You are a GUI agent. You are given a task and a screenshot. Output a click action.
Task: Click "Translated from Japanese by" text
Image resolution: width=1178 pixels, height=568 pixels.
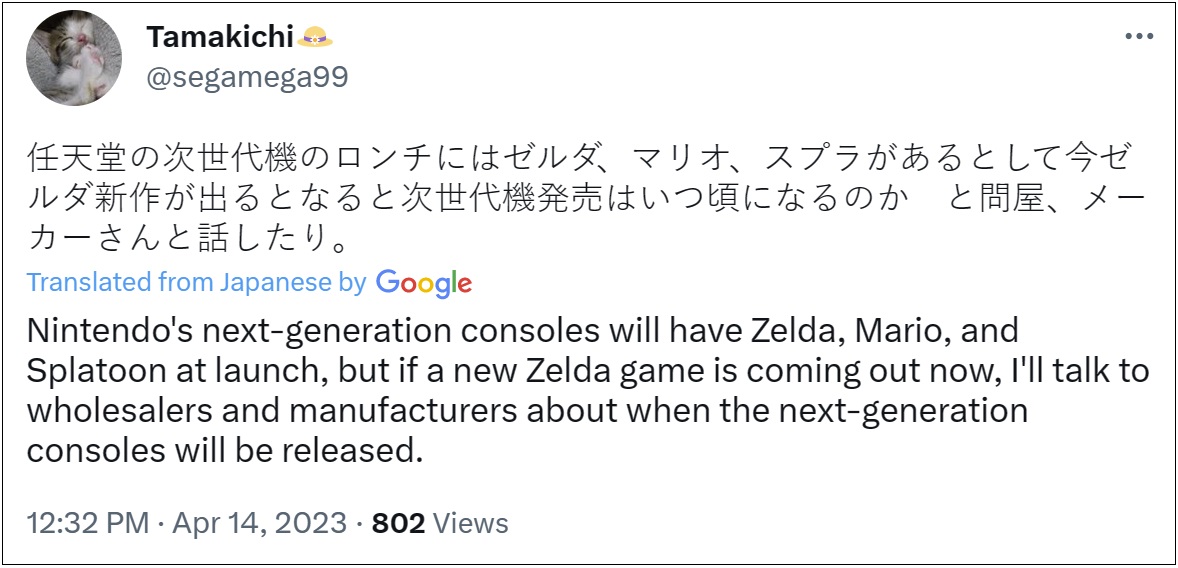196,283
